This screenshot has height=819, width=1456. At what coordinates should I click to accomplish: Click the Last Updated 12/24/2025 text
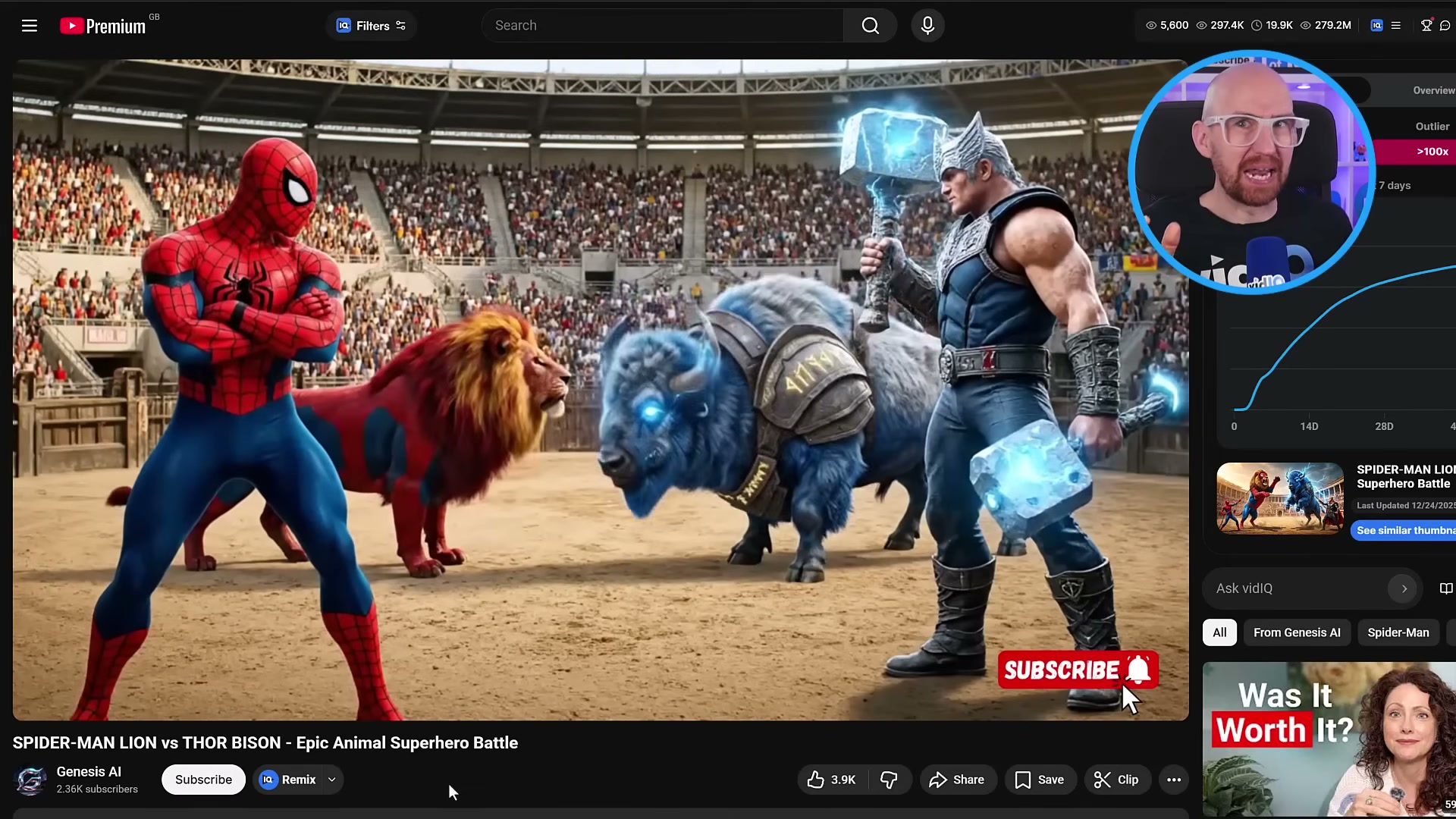1406,505
